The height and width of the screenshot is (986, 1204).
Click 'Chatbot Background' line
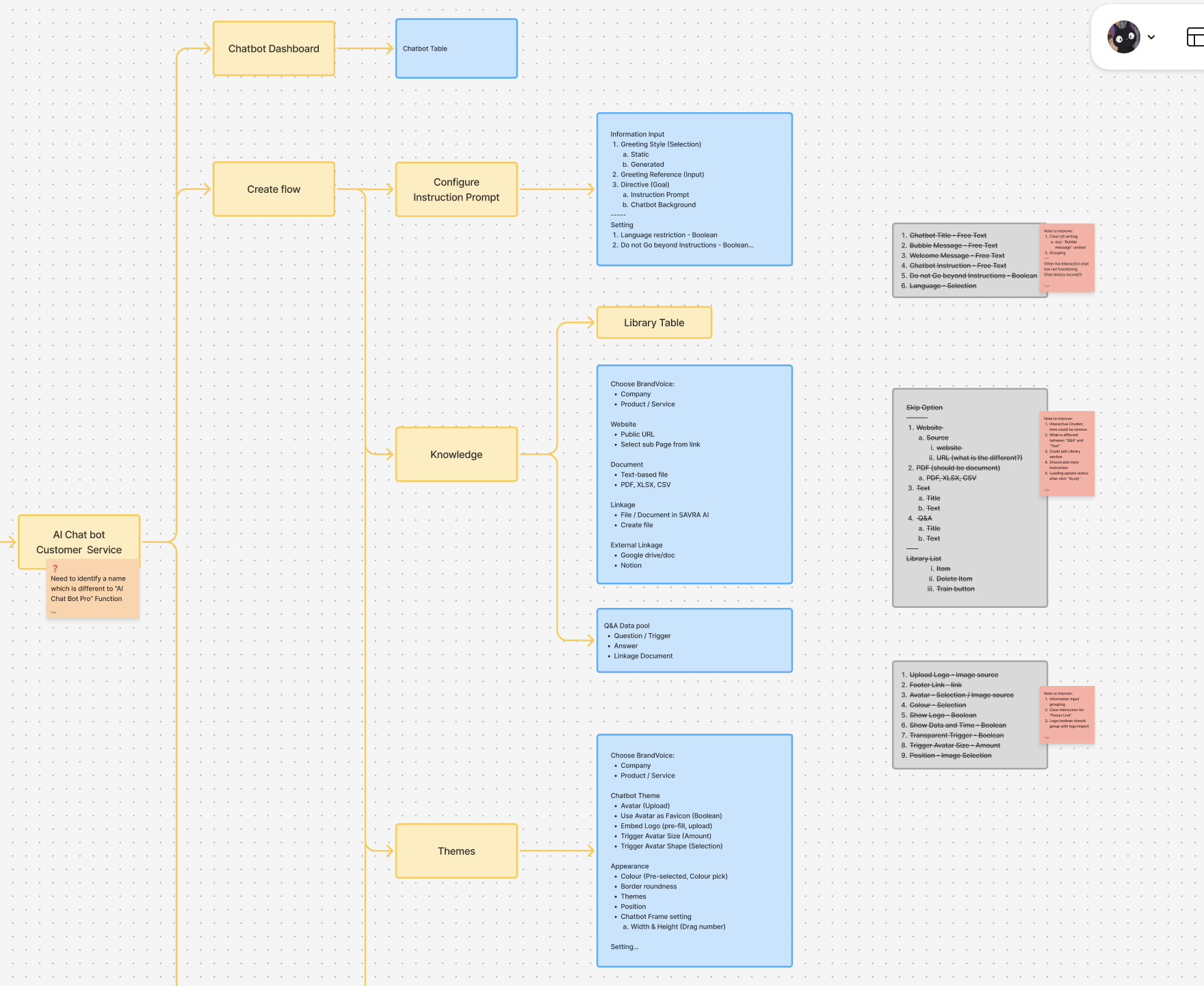[x=663, y=204]
